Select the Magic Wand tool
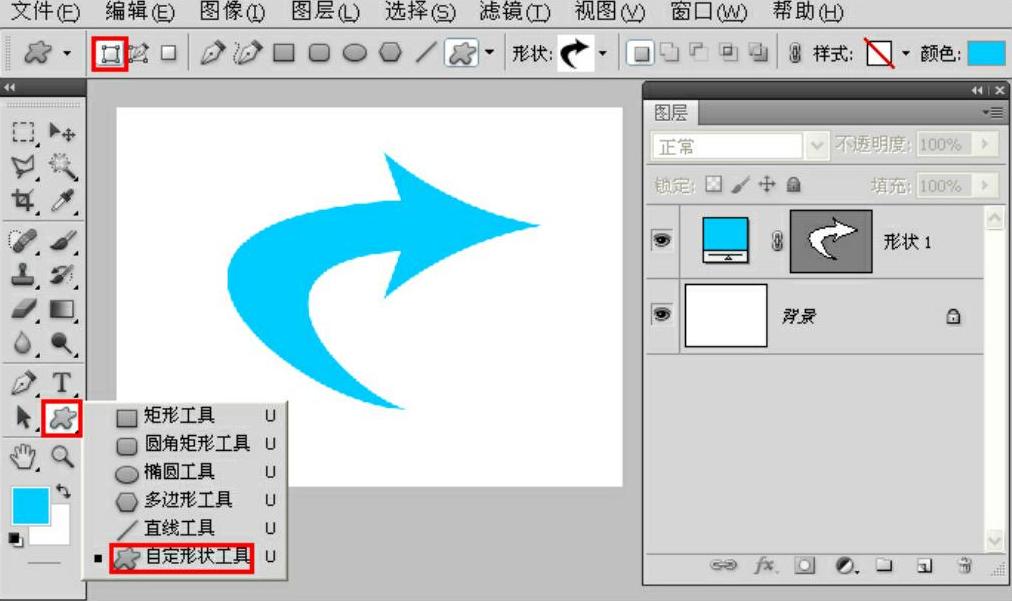The width and height of the screenshot is (1012, 601). pos(62,167)
